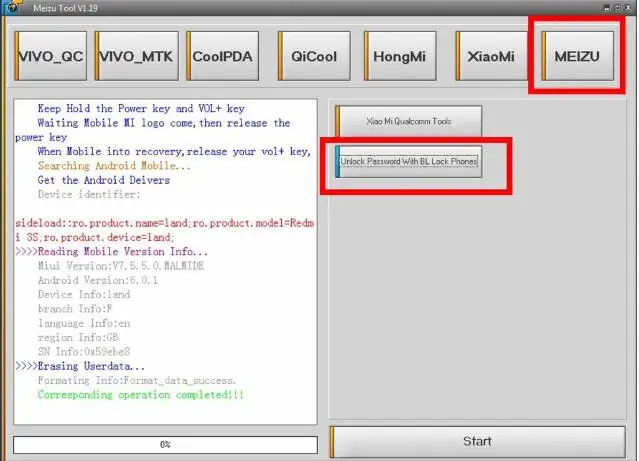
Task: Click the 'Device Info:land' log line
Action: pos(84,294)
